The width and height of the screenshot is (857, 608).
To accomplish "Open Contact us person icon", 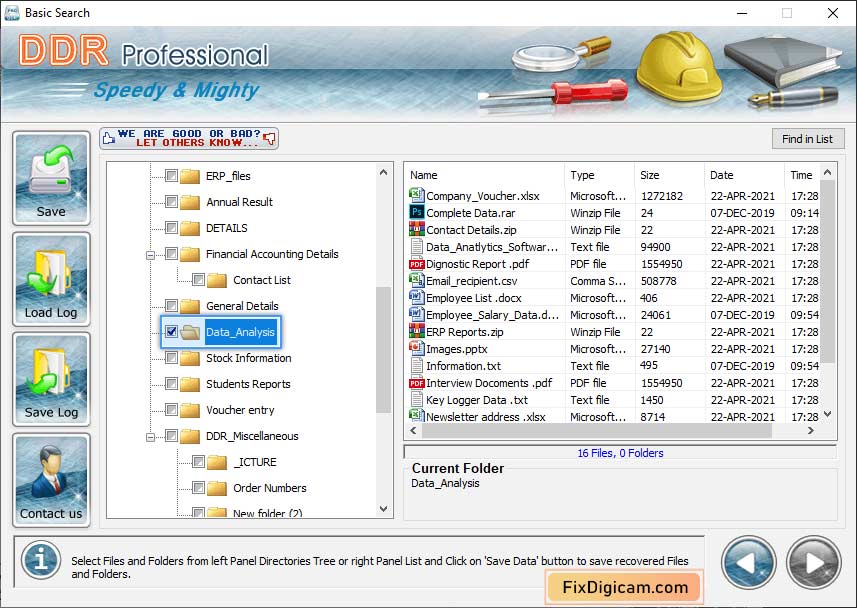I will [x=51, y=480].
